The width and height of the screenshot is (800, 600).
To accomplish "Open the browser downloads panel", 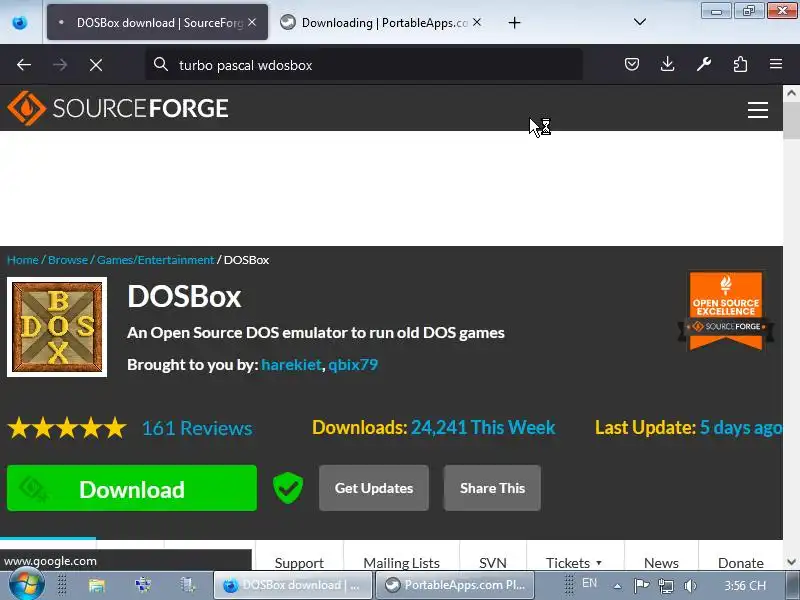I will (667, 64).
